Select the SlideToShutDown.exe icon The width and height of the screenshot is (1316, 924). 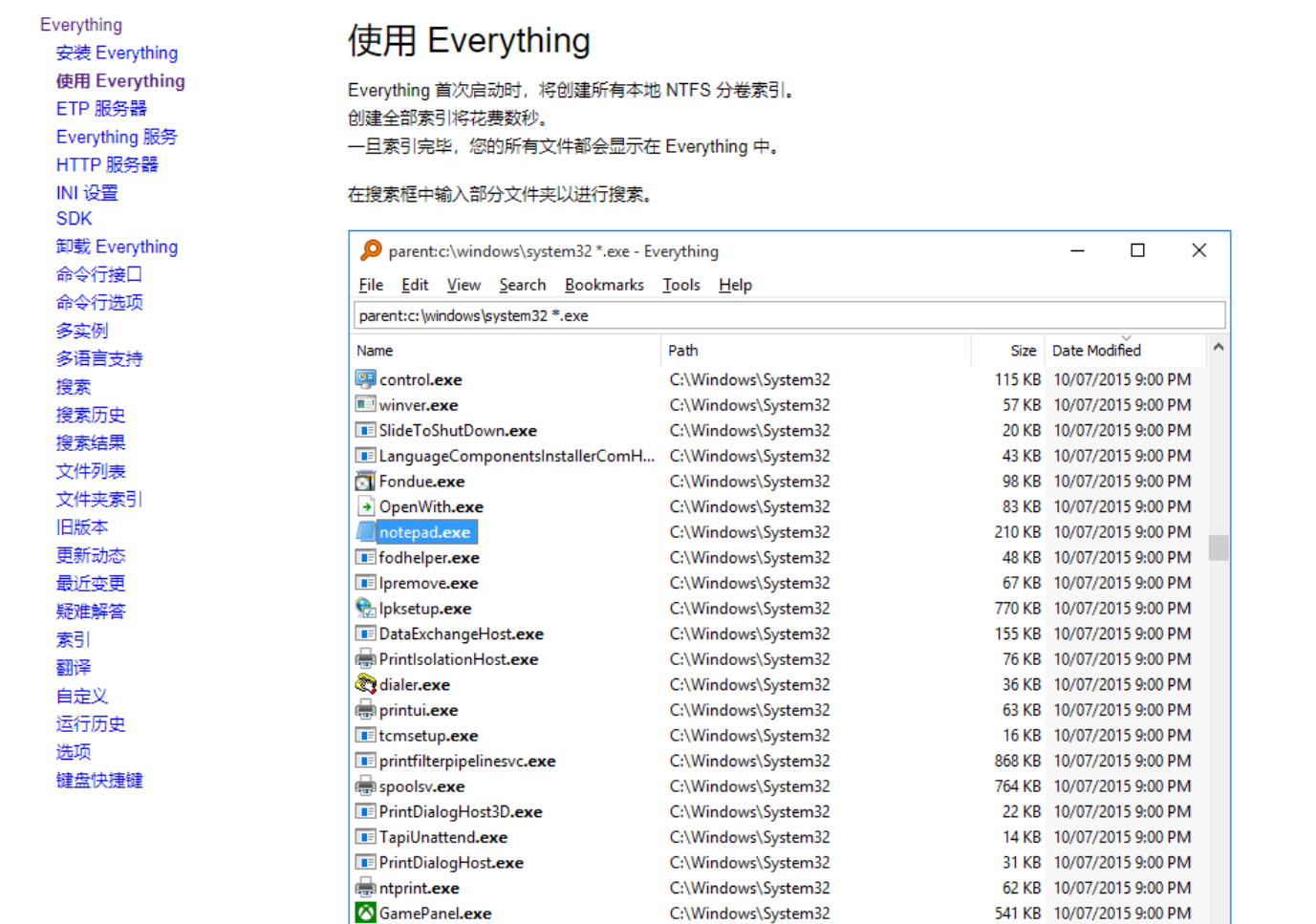point(366,430)
